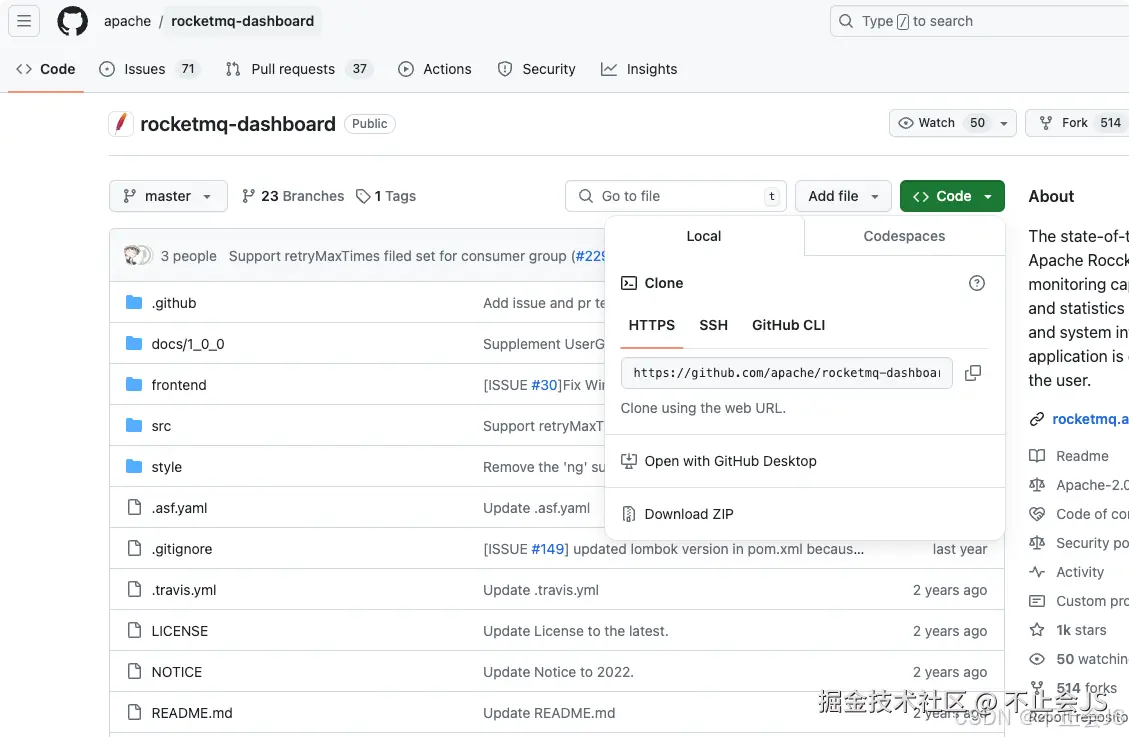Expand the Add file dropdown
The width and height of the screenshot is (1129, 737).
843,196
